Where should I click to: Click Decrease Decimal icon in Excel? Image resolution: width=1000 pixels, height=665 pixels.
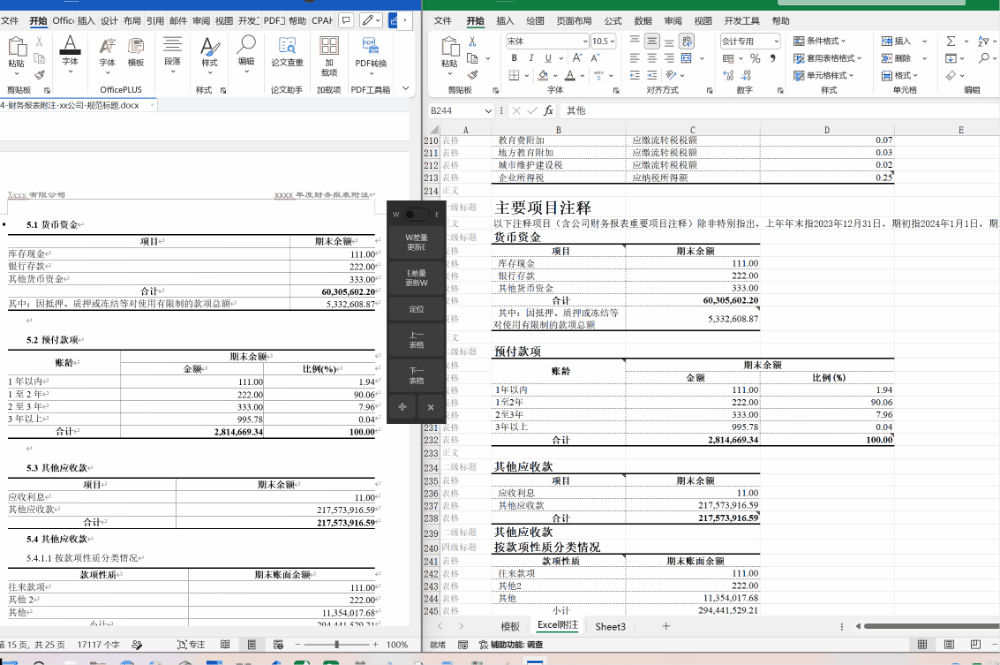(746, 75)
